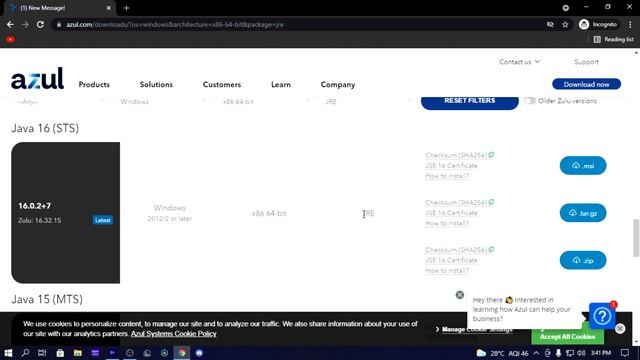This screenshot has height=360, width=640.
Task: Open the Learn menu
Action: click(x=281, y=84)
